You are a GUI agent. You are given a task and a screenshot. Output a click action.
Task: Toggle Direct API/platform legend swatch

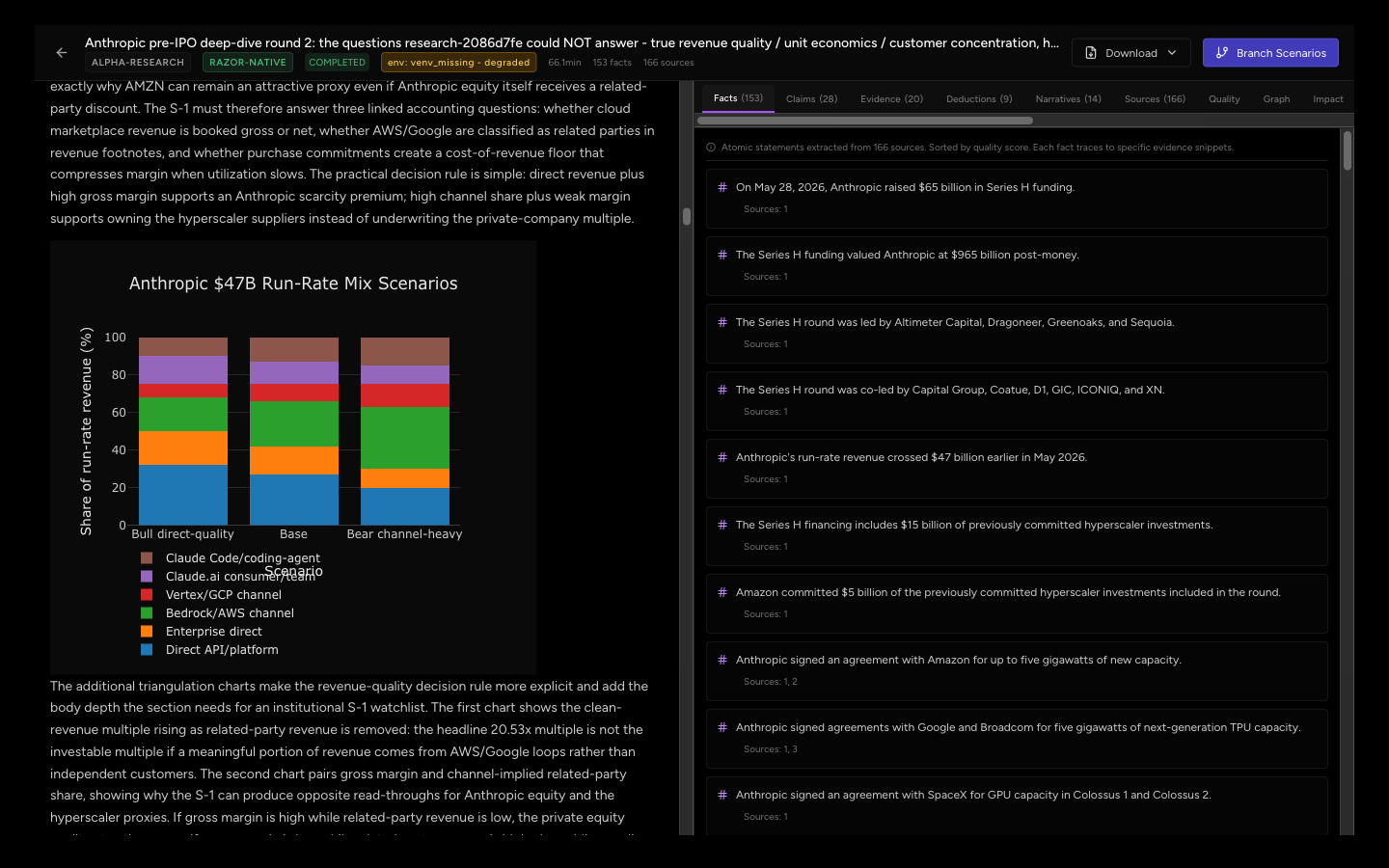(x=147, y=650)
